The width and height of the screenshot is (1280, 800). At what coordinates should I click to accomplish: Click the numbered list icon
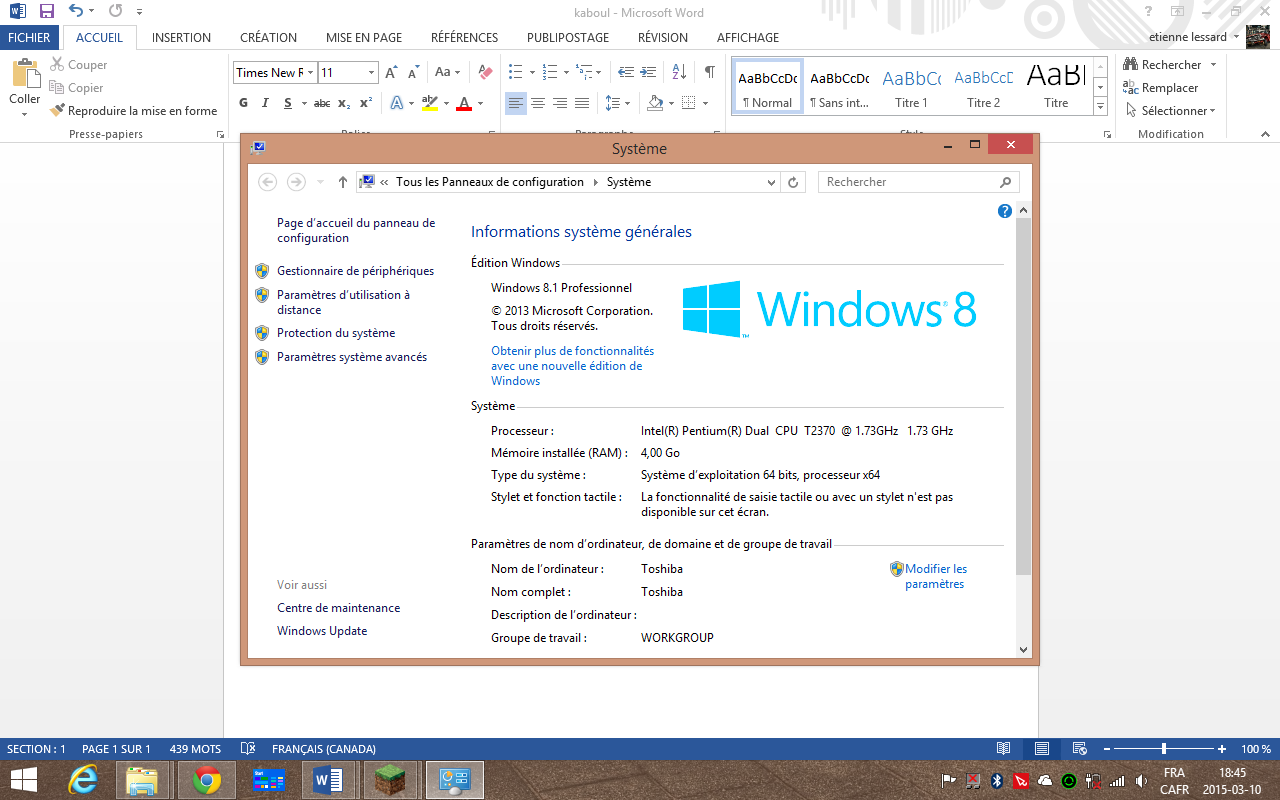click(x=548, y=72)
